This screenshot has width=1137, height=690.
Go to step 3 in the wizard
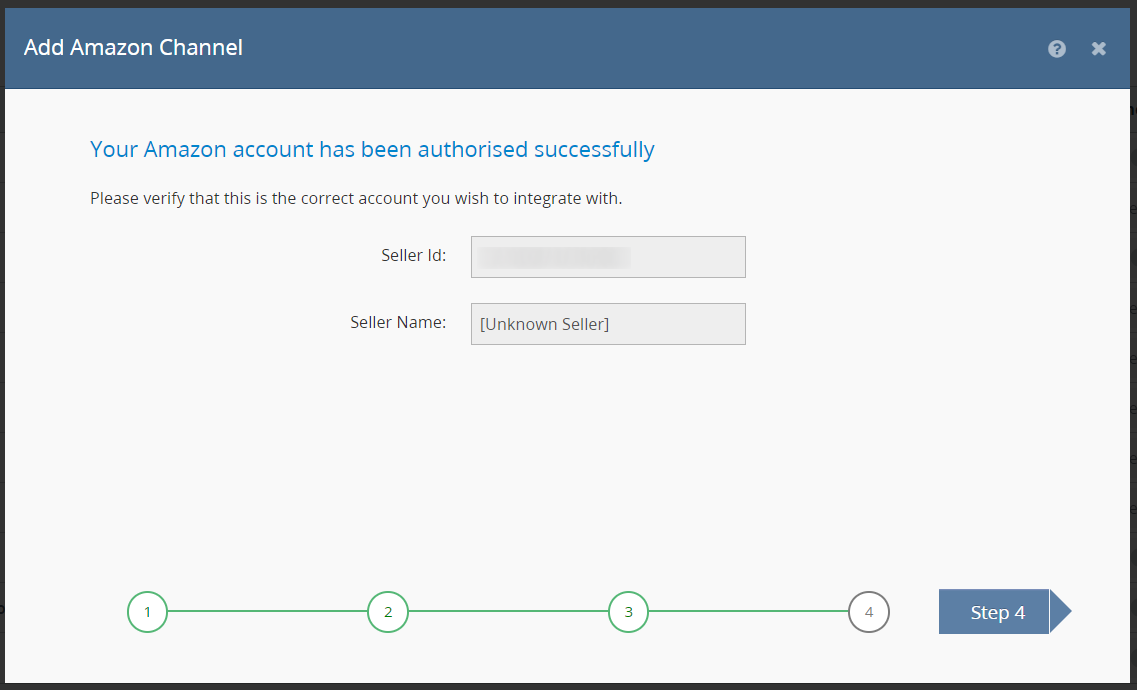click(629, 612)
